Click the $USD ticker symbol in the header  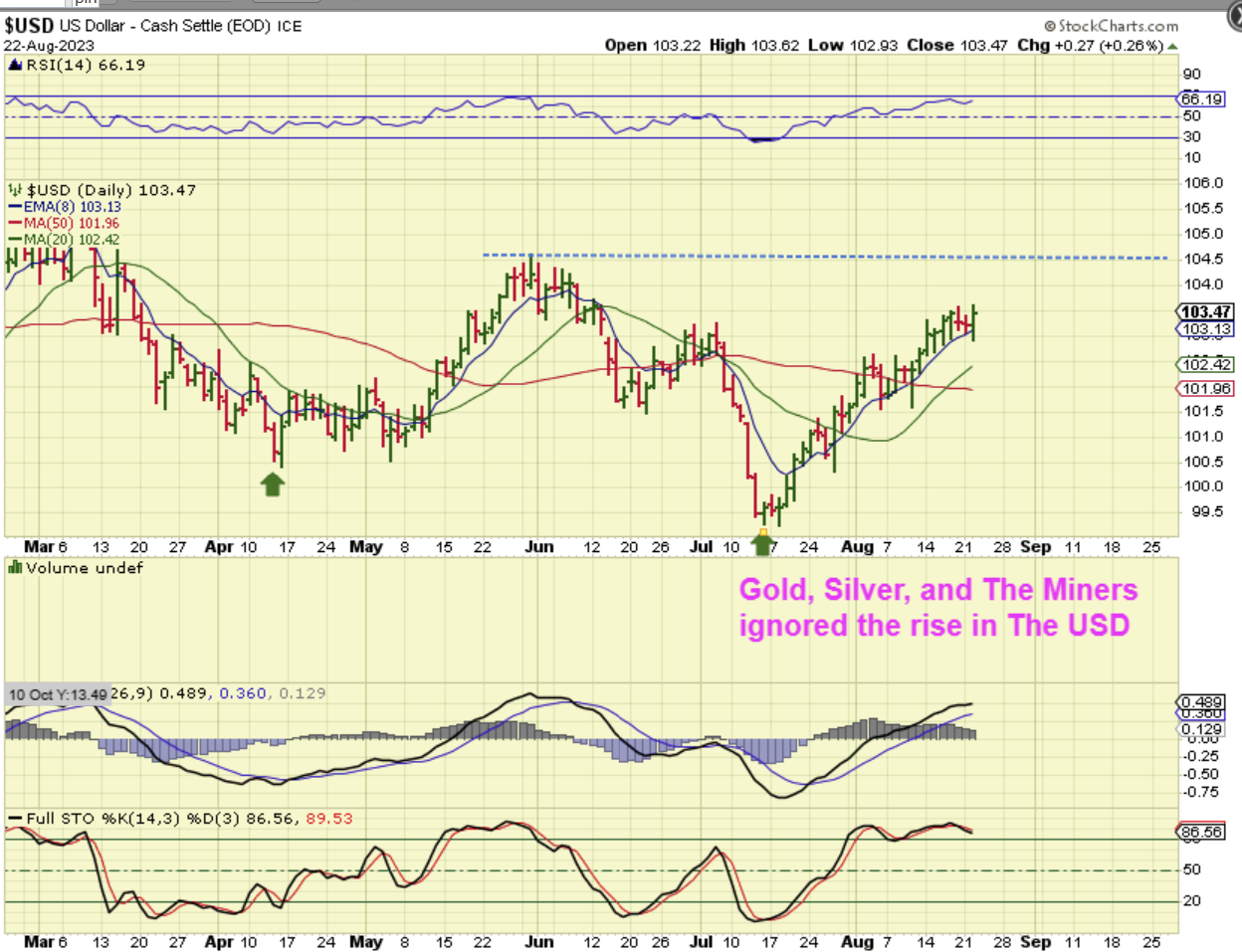point(29,25)
